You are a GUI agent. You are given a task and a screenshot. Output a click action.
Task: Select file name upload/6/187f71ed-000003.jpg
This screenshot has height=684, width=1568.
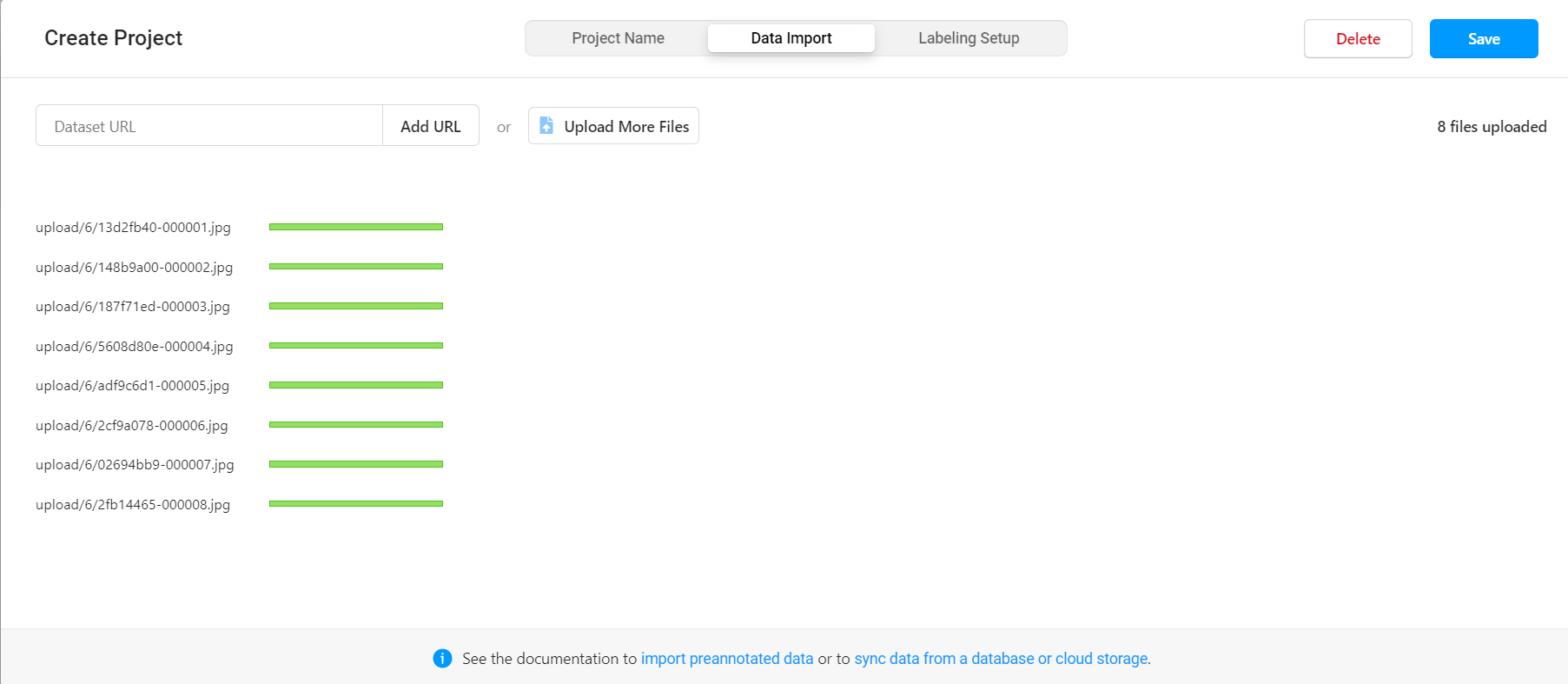pyautogui.click(x=133, y=307)
